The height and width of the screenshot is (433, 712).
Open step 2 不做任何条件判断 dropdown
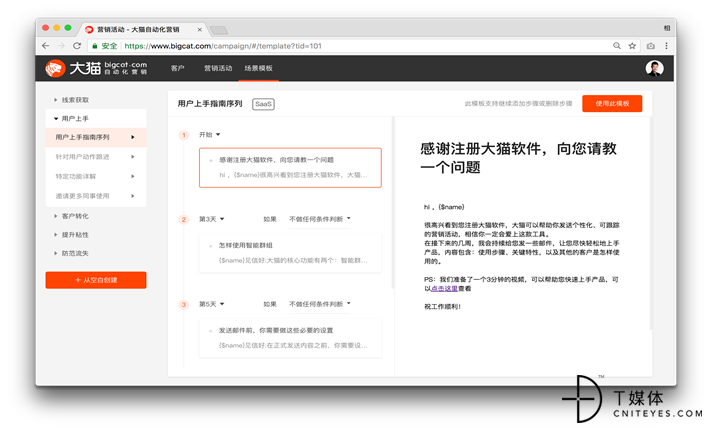click(320, 219)
